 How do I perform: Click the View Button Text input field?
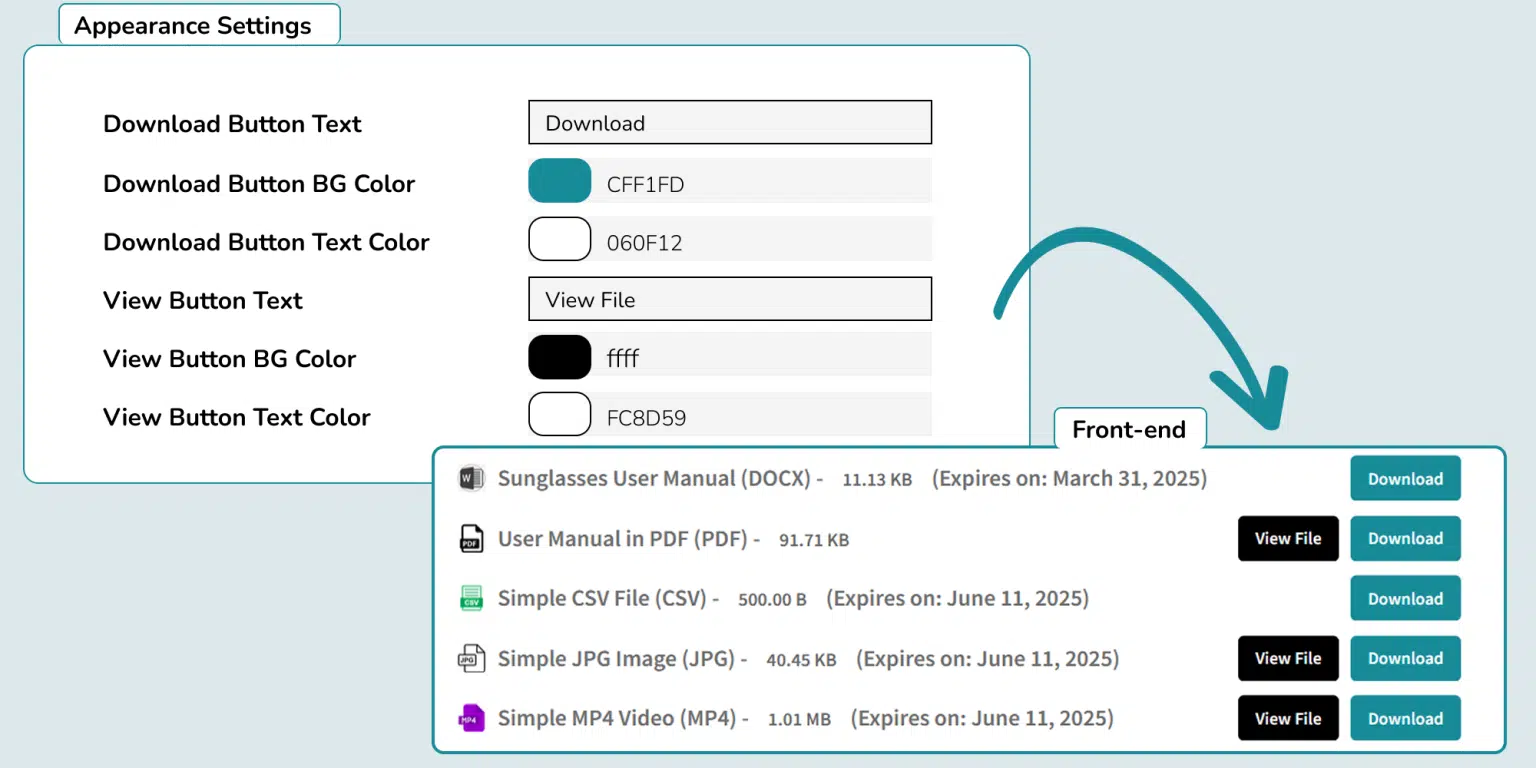coord(729,299)
